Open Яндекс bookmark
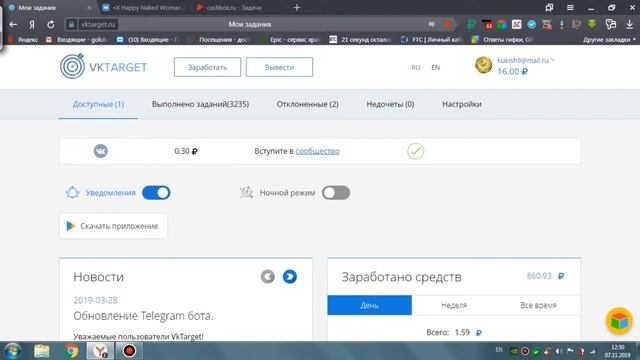 coord(24,40)
